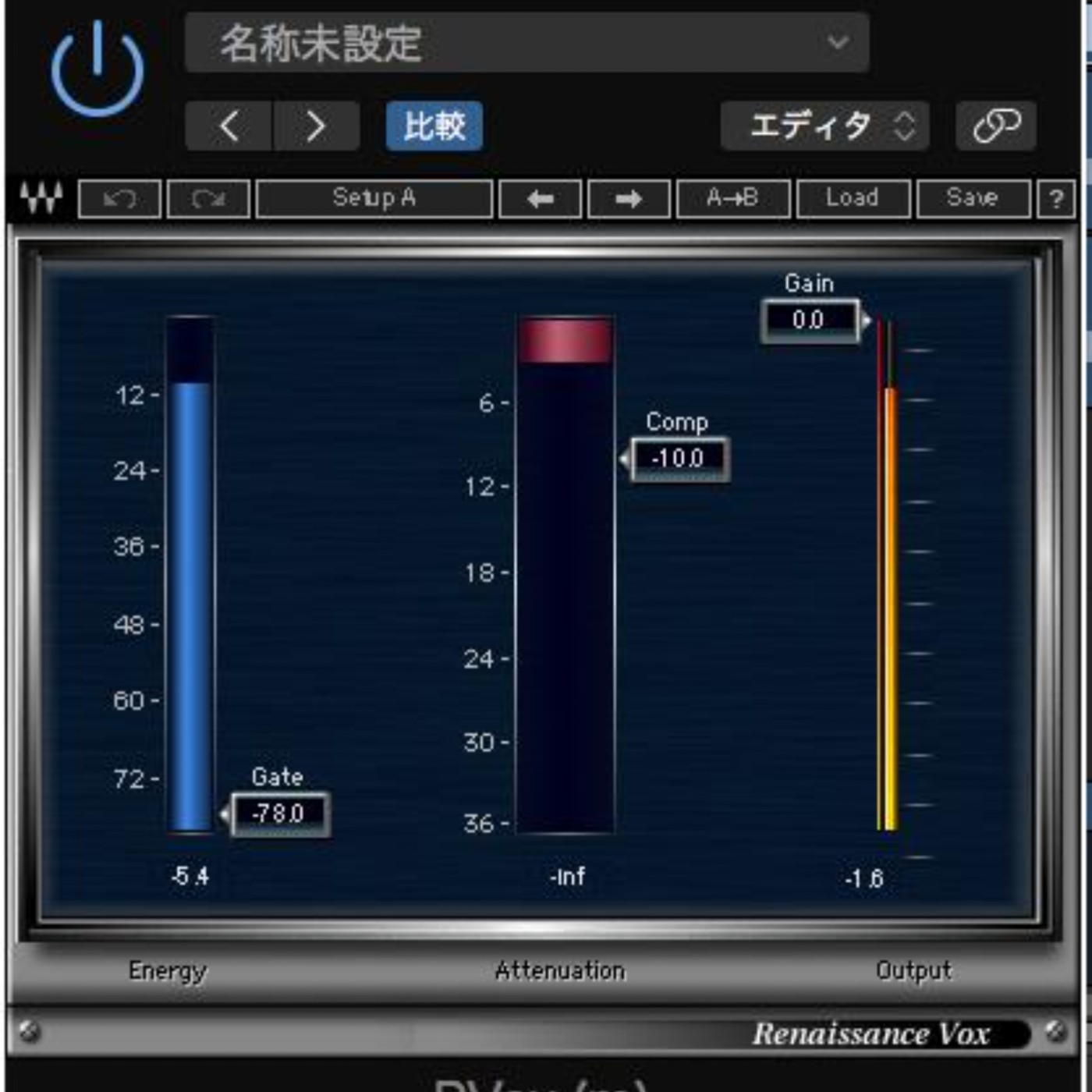Go to next preset with right chevron
This screenshot has height=1092, width=1092.
(x=316, y=126)
